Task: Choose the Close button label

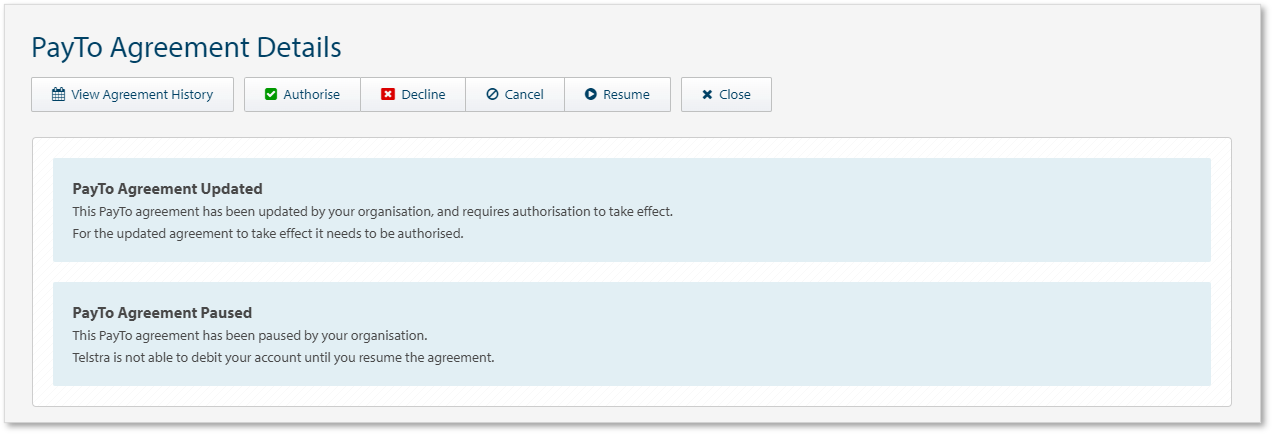Action: pos(735,95)
